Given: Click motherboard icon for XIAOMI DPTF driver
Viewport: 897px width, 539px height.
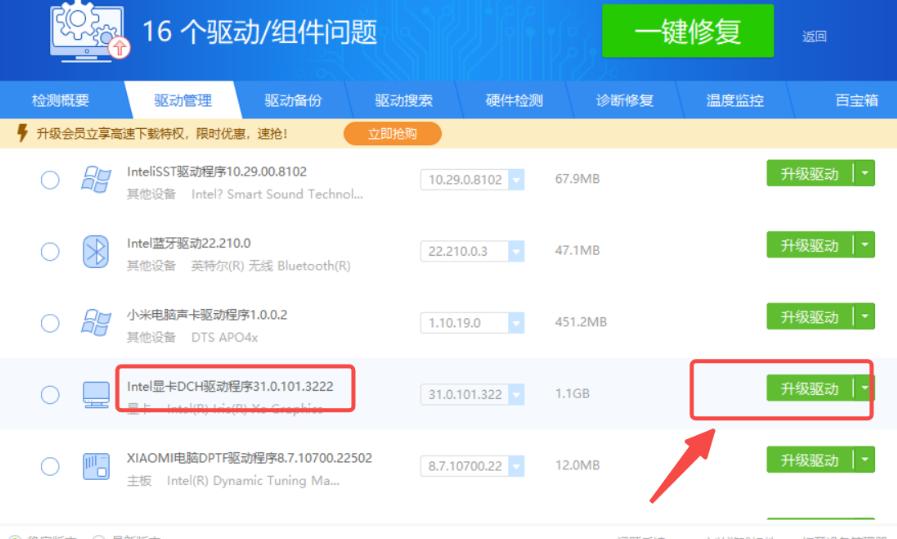Looking at the screenshot, I should point(96,466).
